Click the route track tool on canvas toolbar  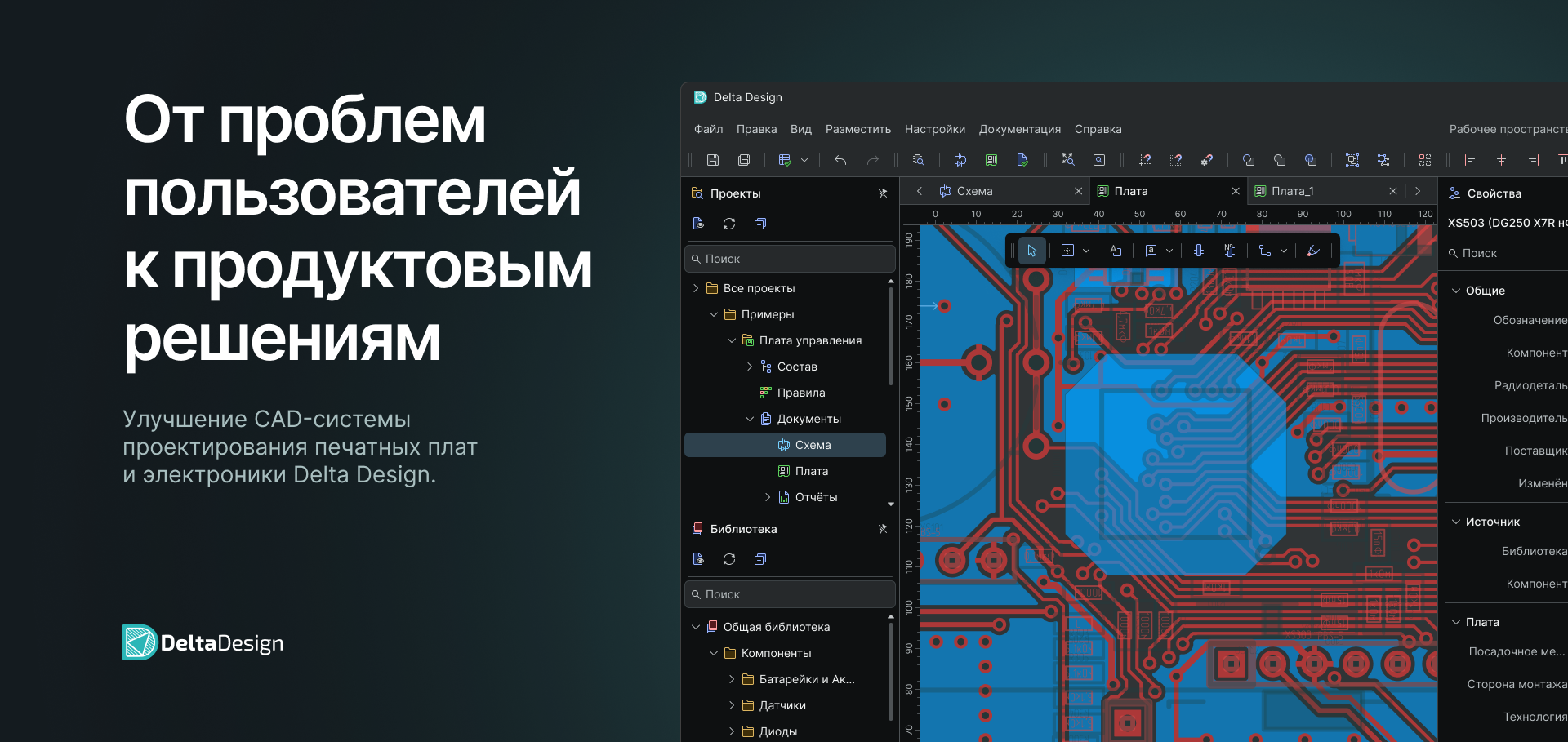point(1265,251)
